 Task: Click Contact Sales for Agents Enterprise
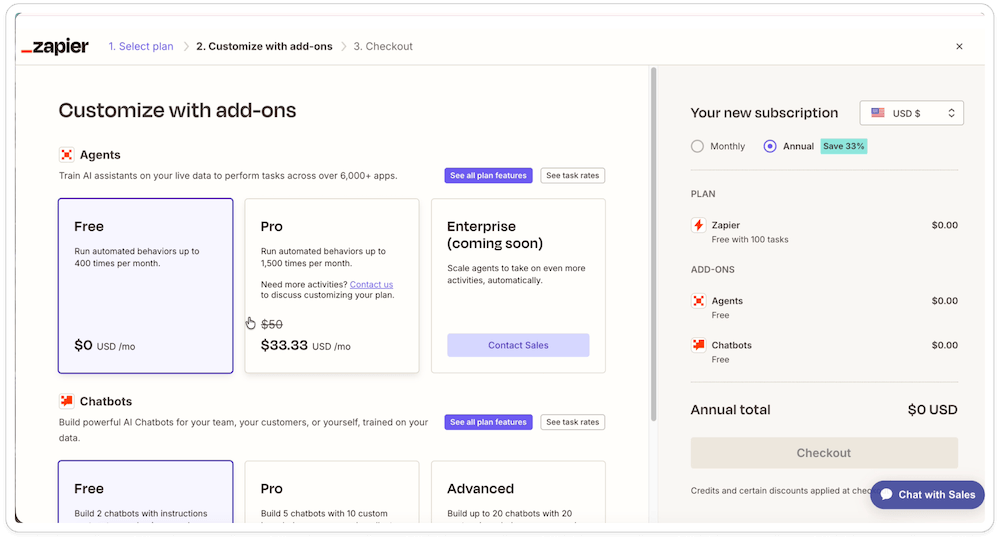[x=518, y=345]
